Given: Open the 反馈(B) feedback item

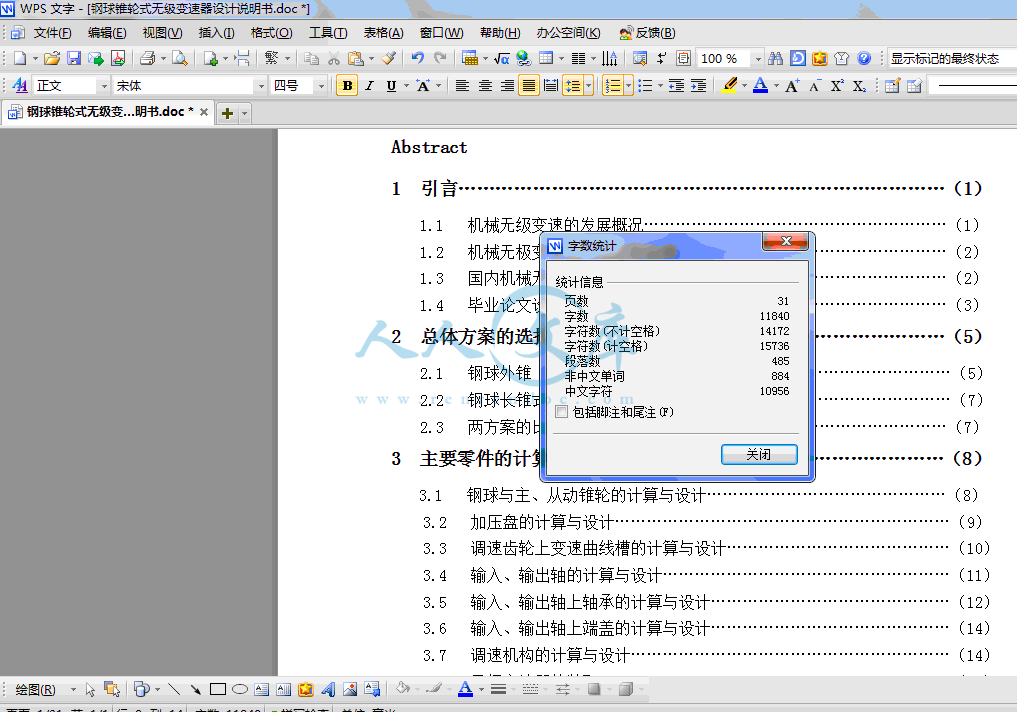Looking at the screenshot, I should 647,32.
